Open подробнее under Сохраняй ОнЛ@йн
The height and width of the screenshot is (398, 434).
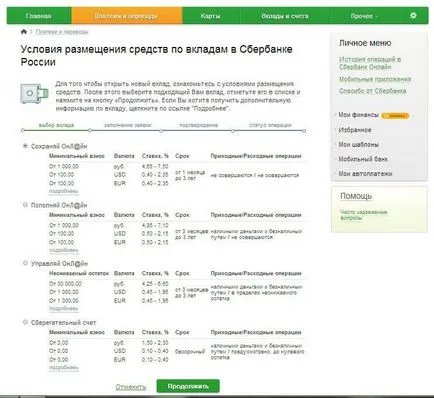pos(63,191)
